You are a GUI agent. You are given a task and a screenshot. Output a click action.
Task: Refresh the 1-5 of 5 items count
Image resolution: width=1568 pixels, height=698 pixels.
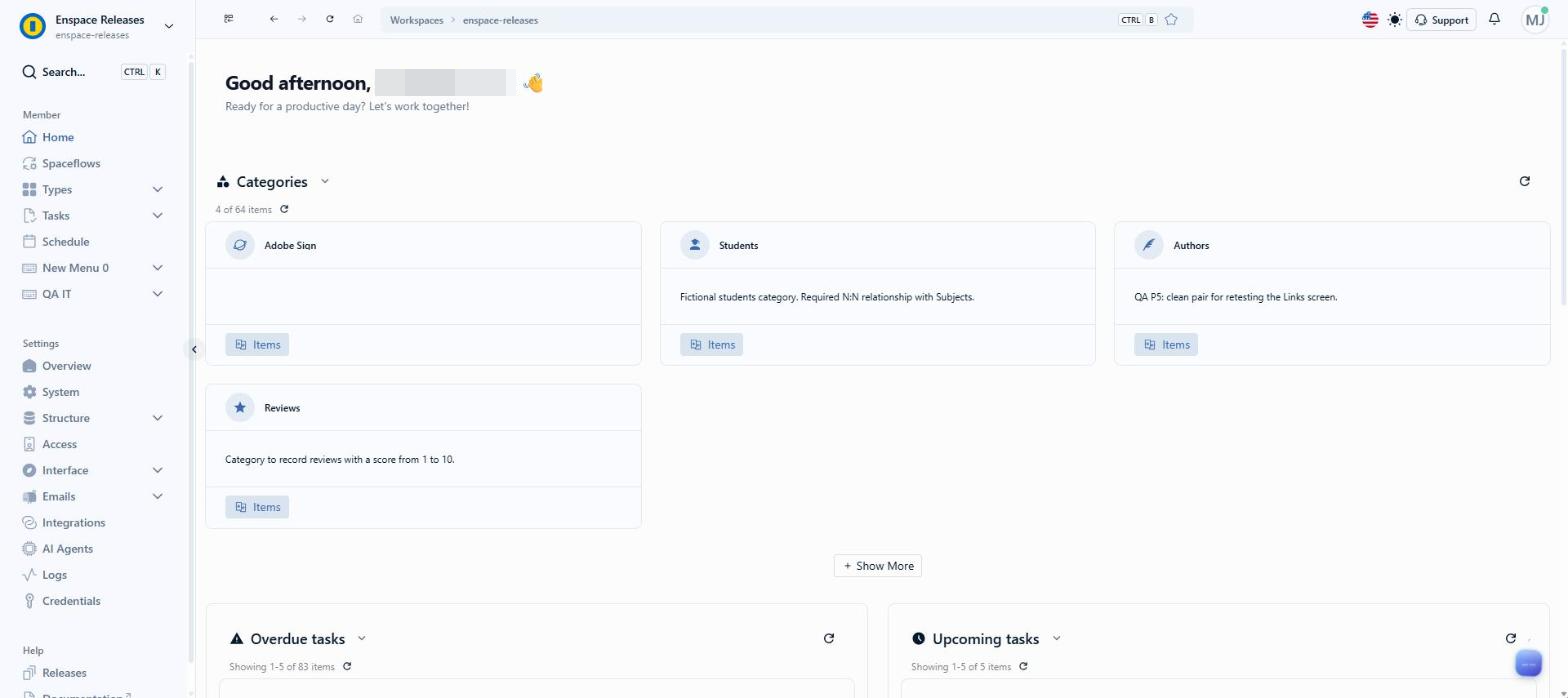click(1023, 666)
